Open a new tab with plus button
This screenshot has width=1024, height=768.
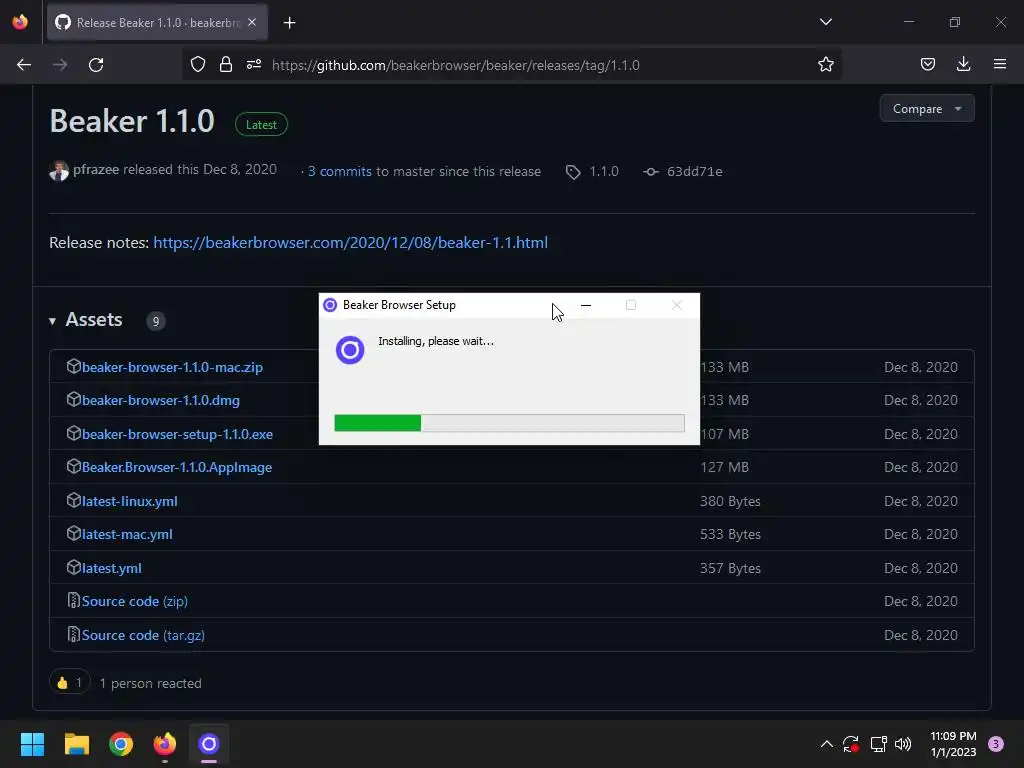point(289,23)
